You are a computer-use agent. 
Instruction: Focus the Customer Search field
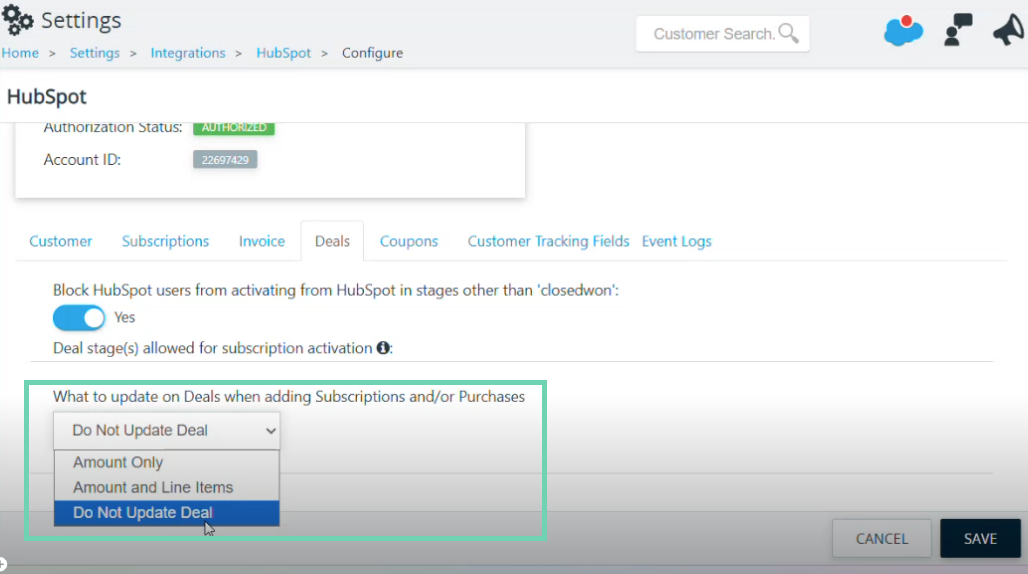pos(722,33)
